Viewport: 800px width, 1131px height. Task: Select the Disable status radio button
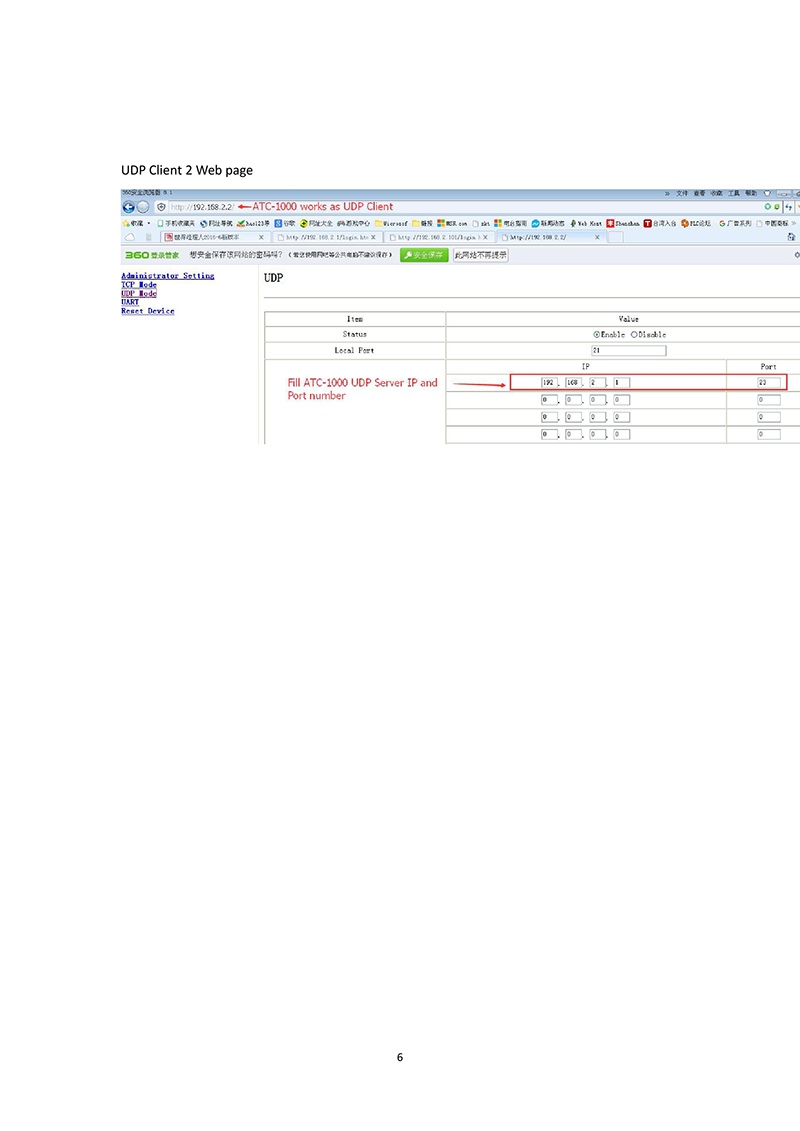pos(634,335)
